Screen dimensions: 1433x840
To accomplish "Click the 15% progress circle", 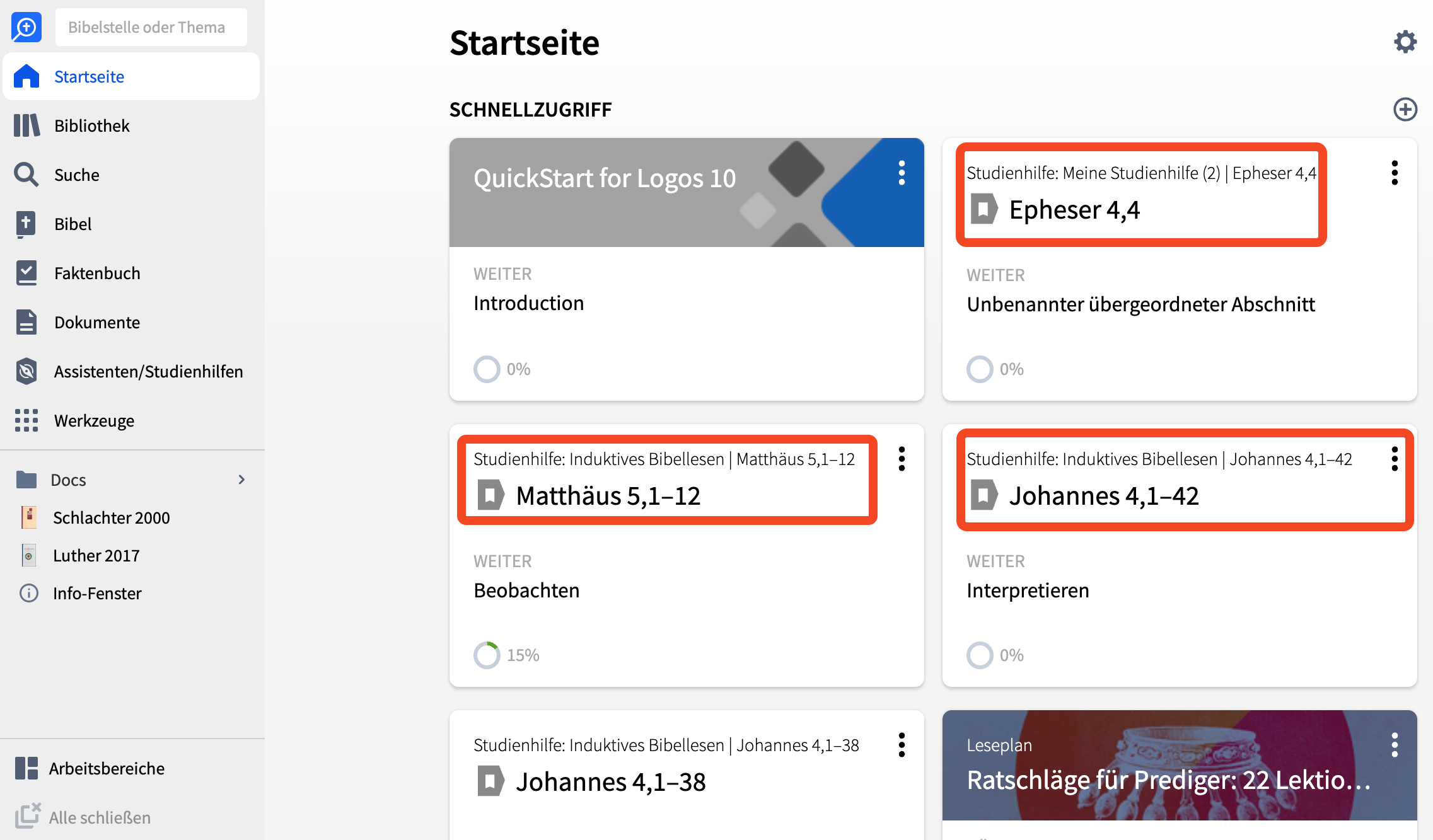I will coord(487,655).
